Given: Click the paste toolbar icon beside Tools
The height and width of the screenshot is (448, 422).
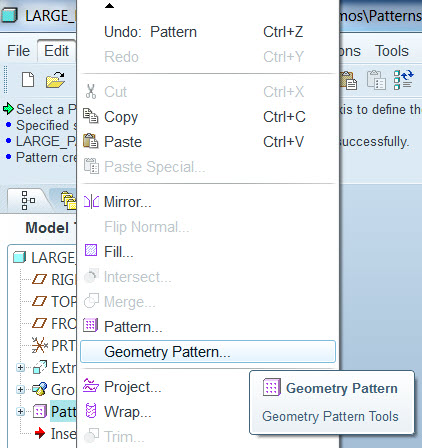Looking at the screenshot, I should tap(348, 80).
